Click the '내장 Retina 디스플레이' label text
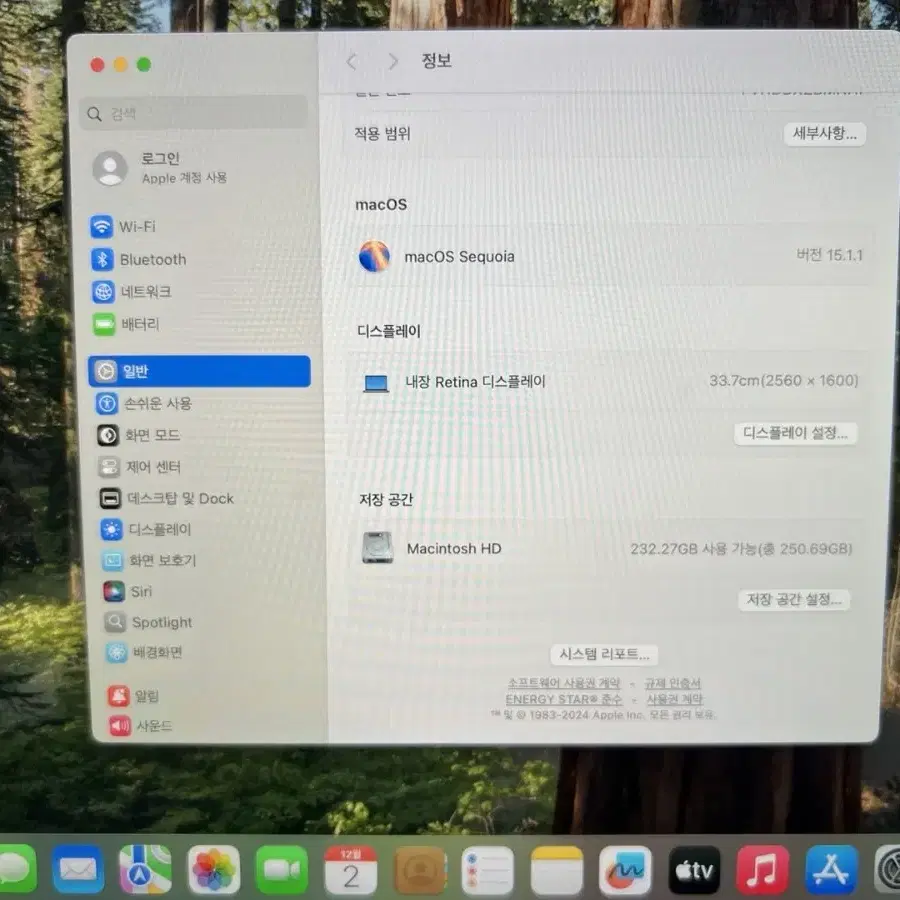This screenshot has height=900, width=900. coord(475,382)
